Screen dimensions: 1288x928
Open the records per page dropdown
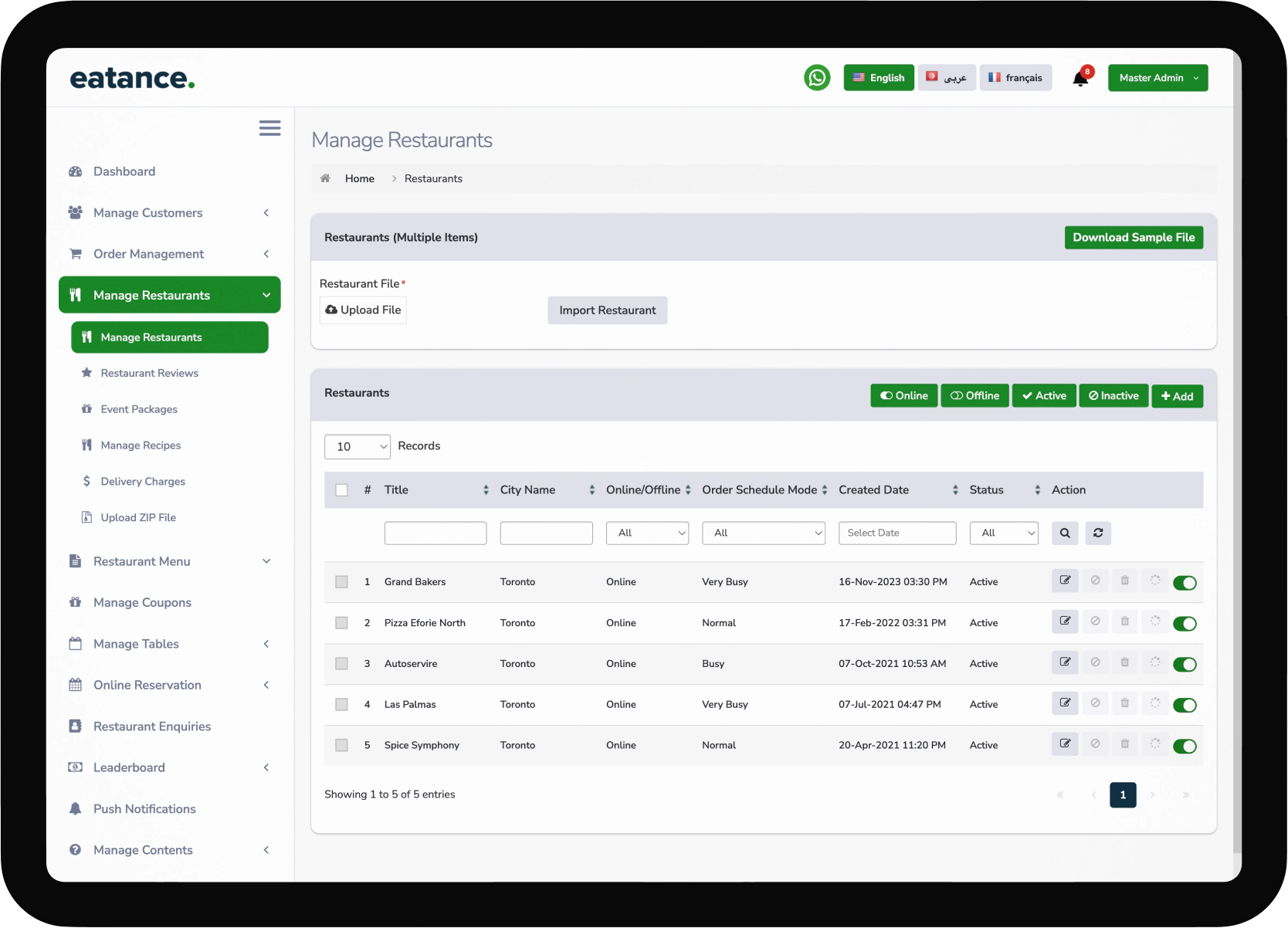[358, 446]
